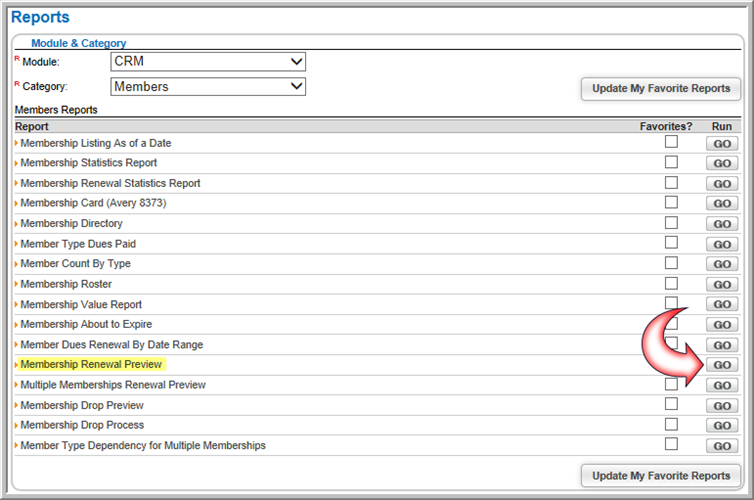754x500 pixels.
Task: Check favorite for Membership Renewal Statistics Report
Action: 671,183
